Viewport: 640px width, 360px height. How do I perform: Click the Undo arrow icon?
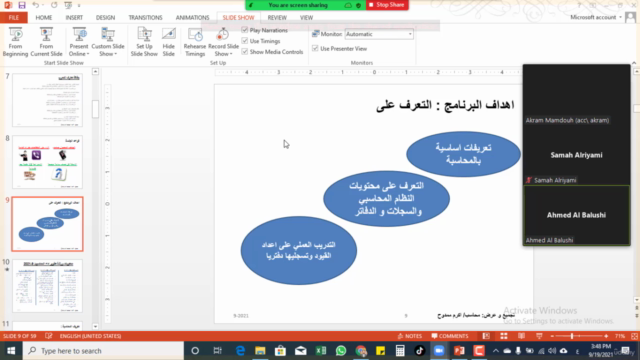[36, 5]
